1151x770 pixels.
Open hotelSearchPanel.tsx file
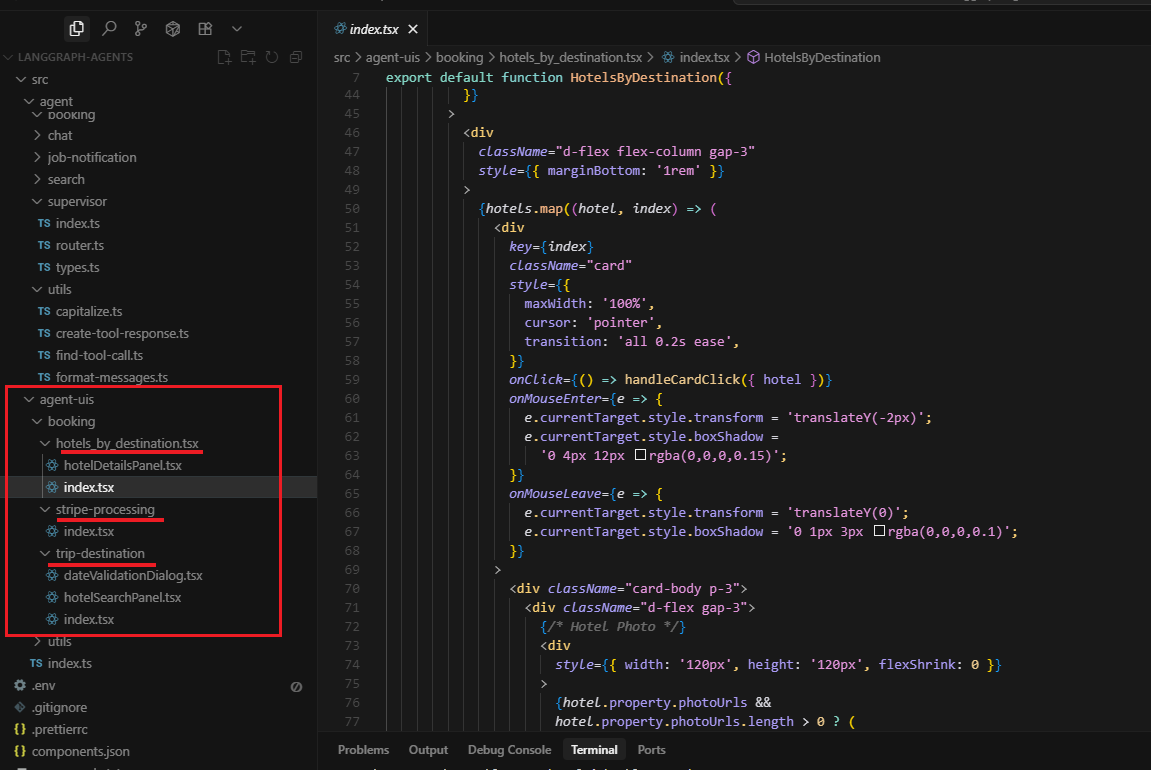point(122,597)
